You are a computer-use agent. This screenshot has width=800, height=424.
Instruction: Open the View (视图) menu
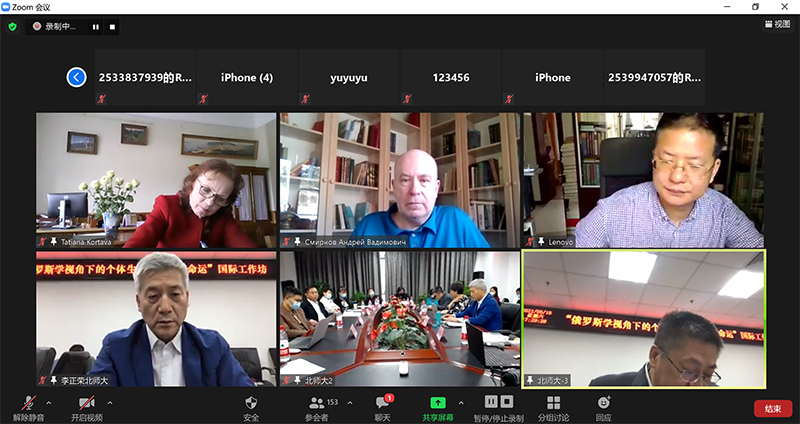coord(775,24)
